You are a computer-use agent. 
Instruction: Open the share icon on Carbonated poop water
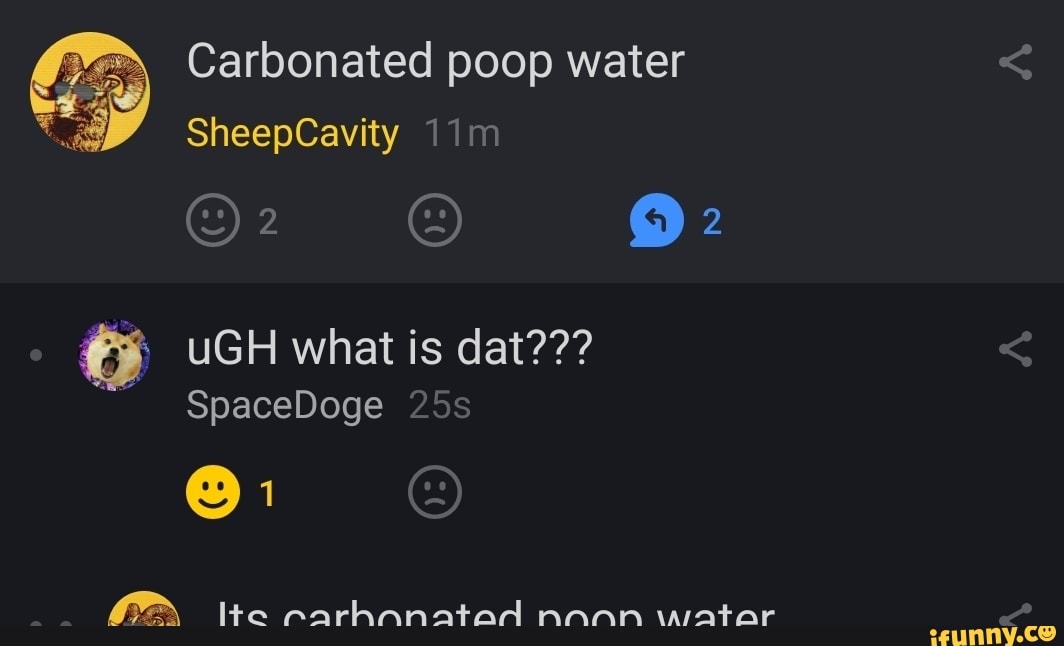pyautogui.click(x=1016, y=60)
